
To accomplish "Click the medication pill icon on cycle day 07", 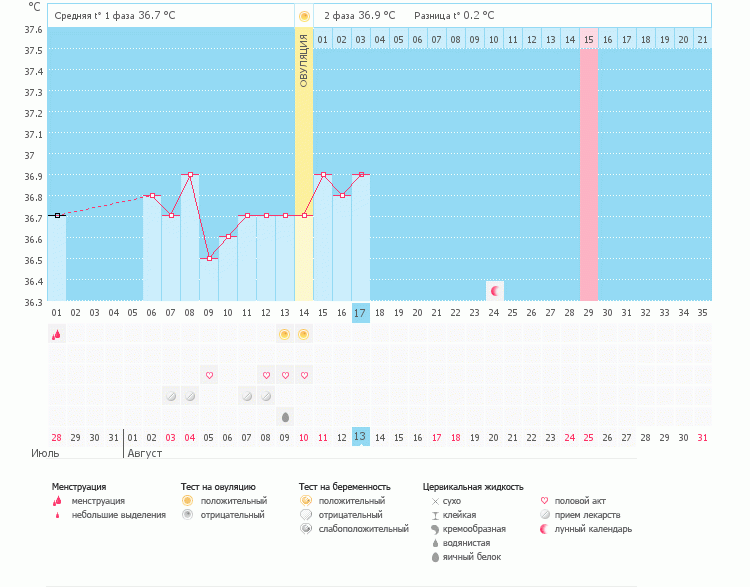I will 171,396.
